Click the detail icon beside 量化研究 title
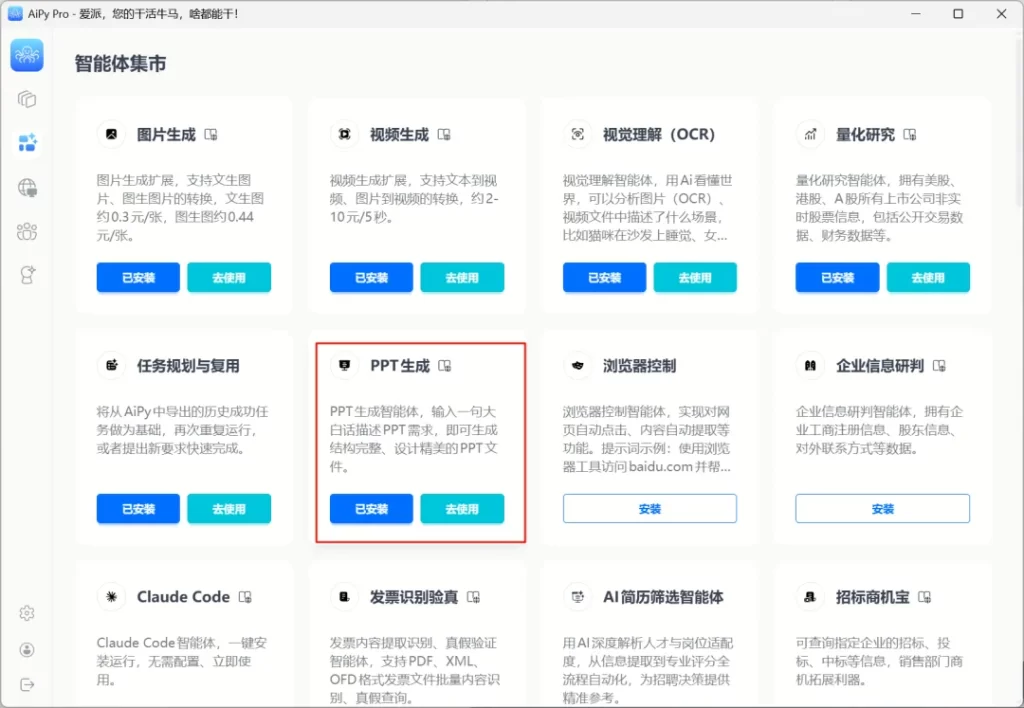Viewport: 1024px width, 708px height. pyautogui.click(x=911, y=134)
